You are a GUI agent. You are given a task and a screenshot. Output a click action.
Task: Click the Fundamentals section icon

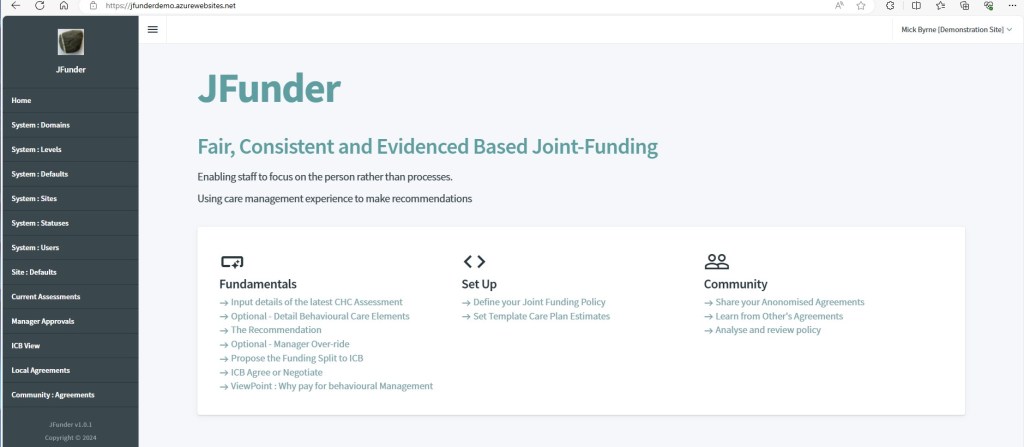[231, 262]
